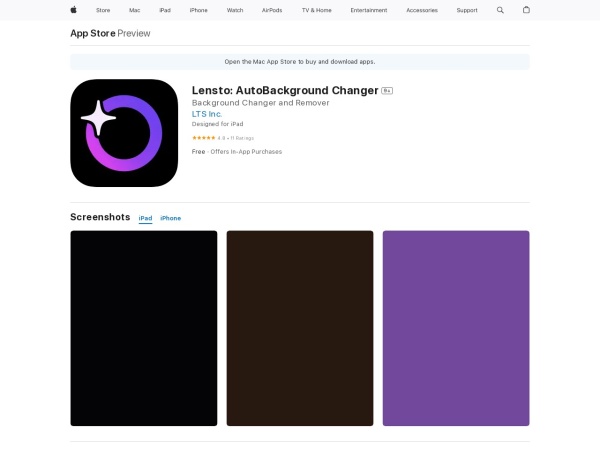Select Watch in the navigation bar
Viewport: 600px width, 450px height.
point(235,10)
